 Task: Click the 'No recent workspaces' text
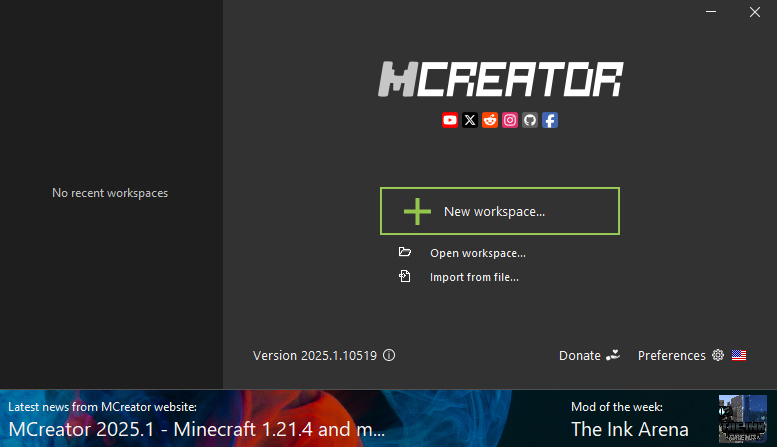[x=110, y=193]
